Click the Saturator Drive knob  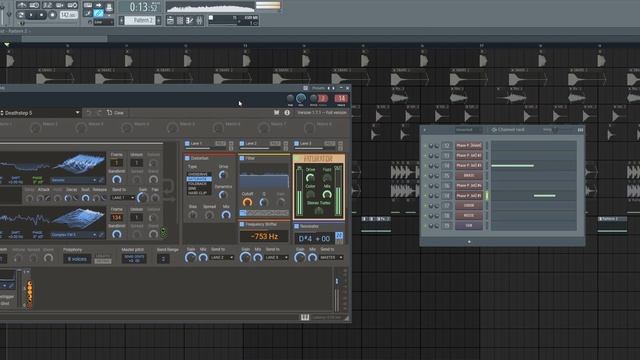coord(310,178)
